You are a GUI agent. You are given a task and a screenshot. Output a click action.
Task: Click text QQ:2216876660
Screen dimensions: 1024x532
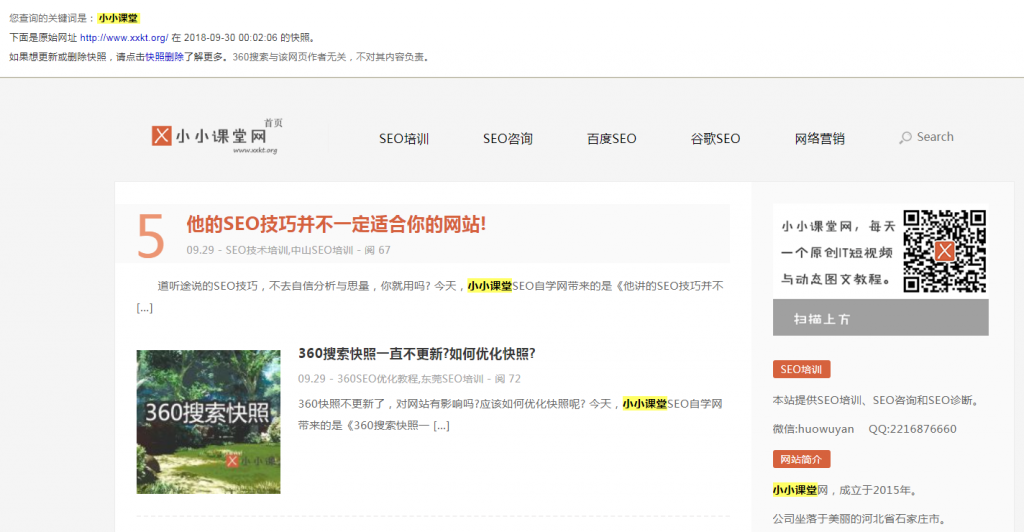[x=912, y=429]
